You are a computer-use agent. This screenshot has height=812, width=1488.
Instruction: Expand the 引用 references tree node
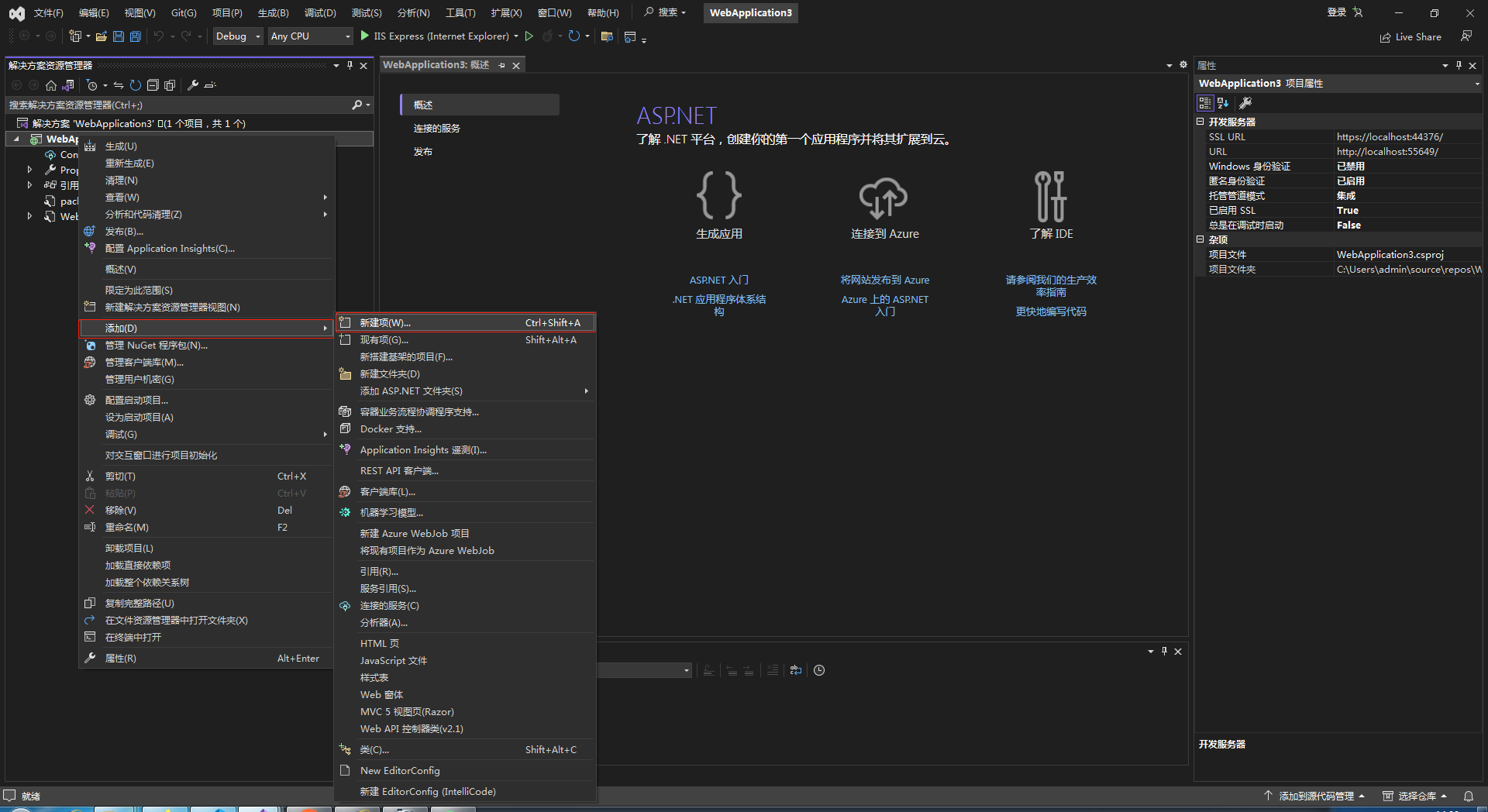click(x=29, y=185)
